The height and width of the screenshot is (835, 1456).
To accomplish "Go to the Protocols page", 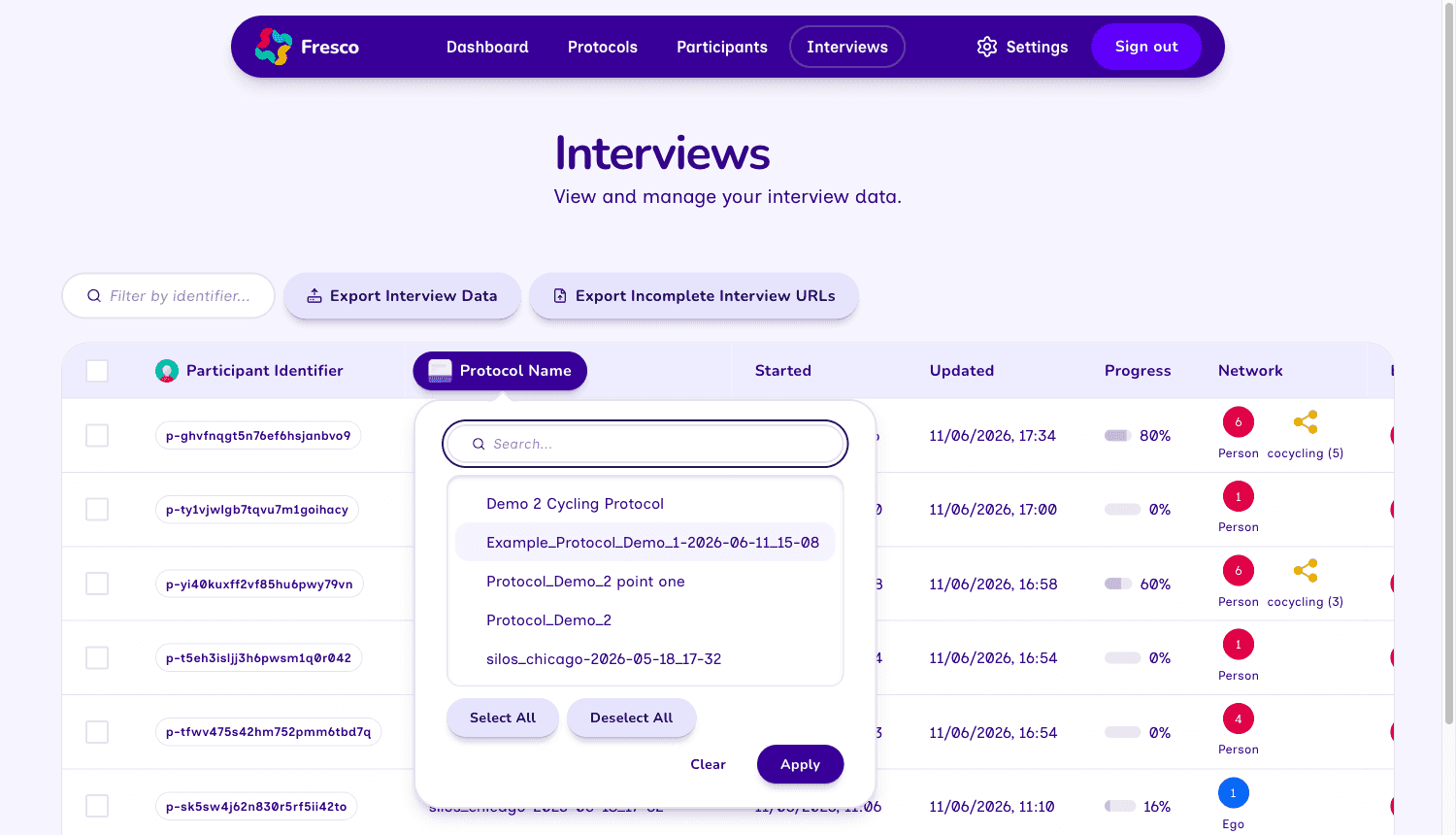I will tap(603, 47).
